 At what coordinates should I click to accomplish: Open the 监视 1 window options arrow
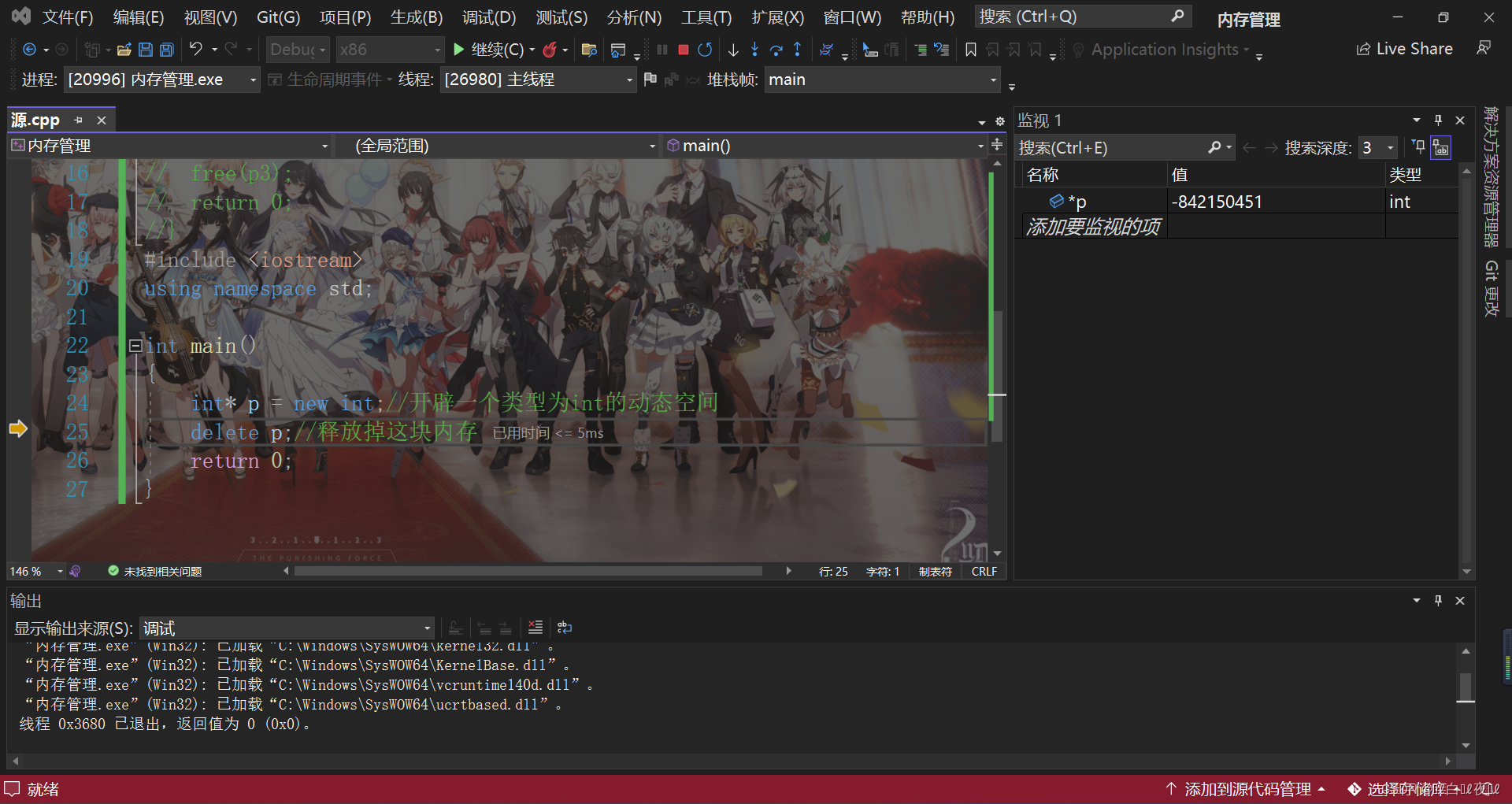coord(1416,120)
